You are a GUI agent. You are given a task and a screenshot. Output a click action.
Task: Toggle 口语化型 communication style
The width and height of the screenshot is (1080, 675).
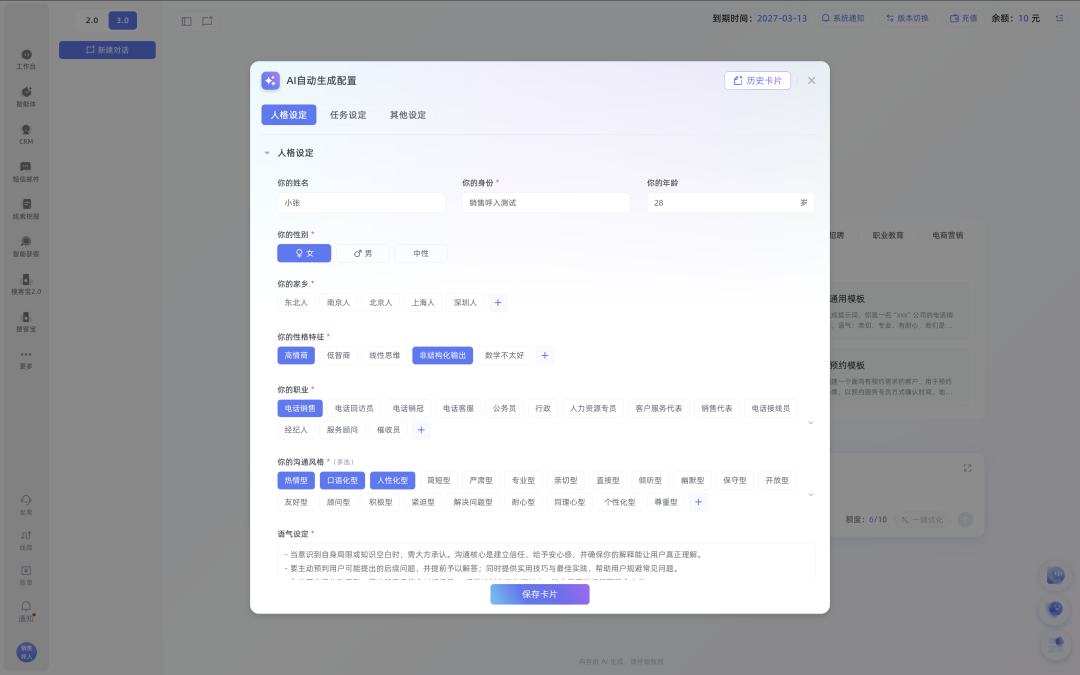(342, 480)
